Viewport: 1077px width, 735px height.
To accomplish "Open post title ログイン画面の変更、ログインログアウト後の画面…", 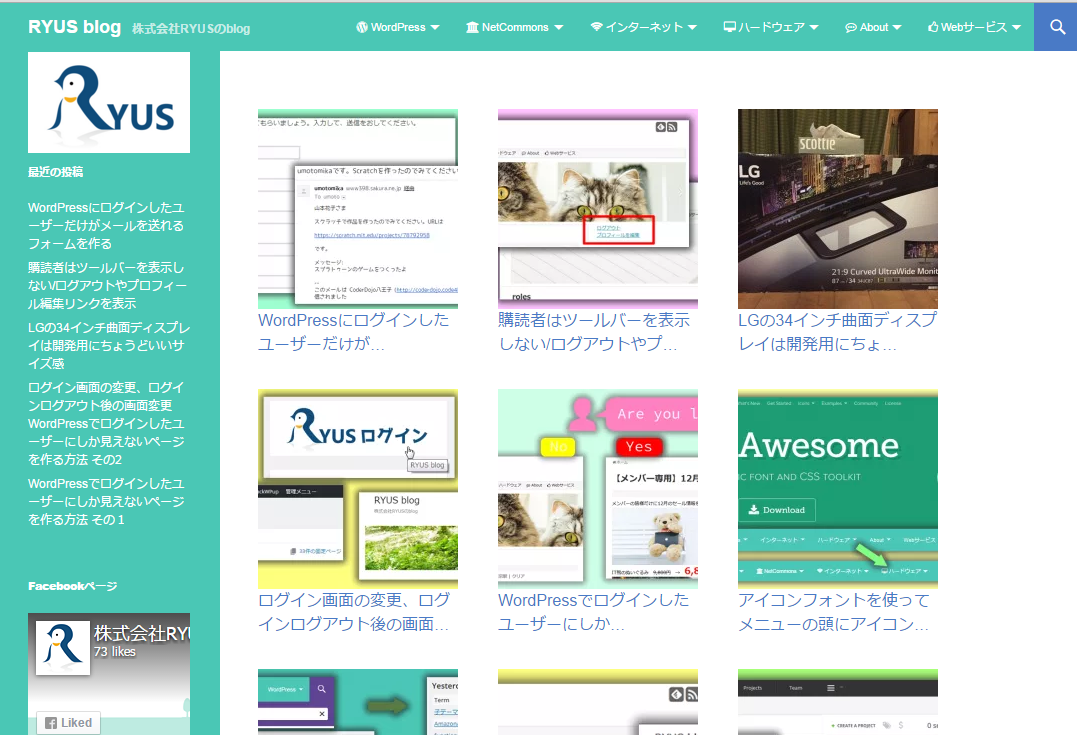I will [x=354, y=612].
